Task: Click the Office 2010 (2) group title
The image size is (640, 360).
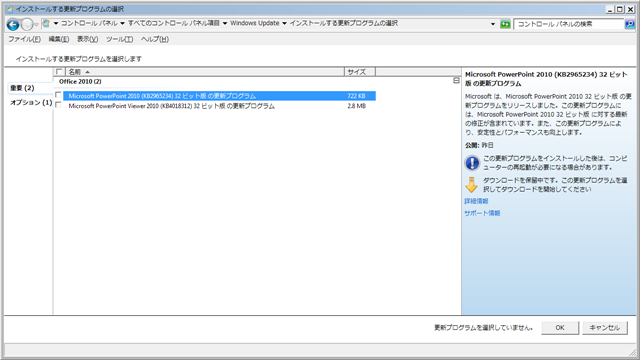Action: pyautogui.click(x=80, y=82)
